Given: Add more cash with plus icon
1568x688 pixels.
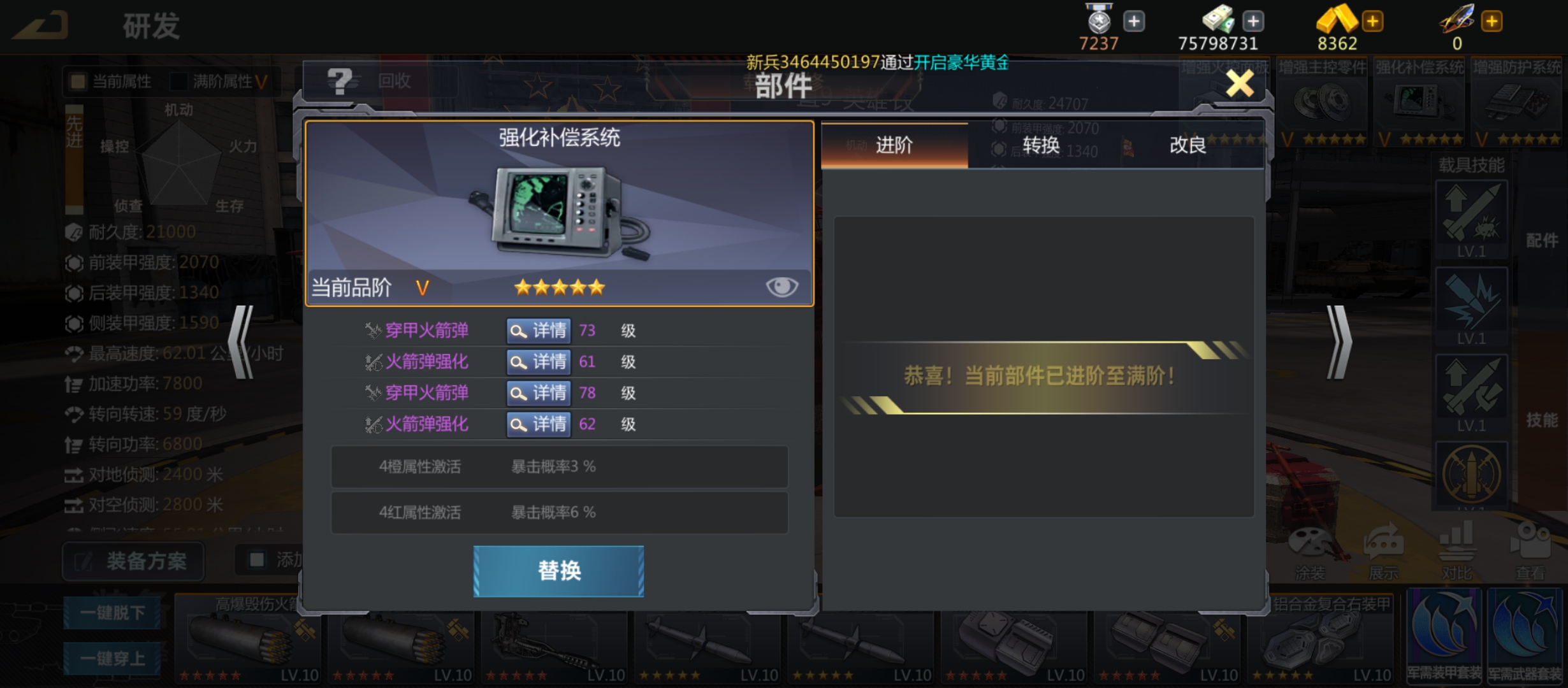Looking at the screenshot, I should 1252,21.
